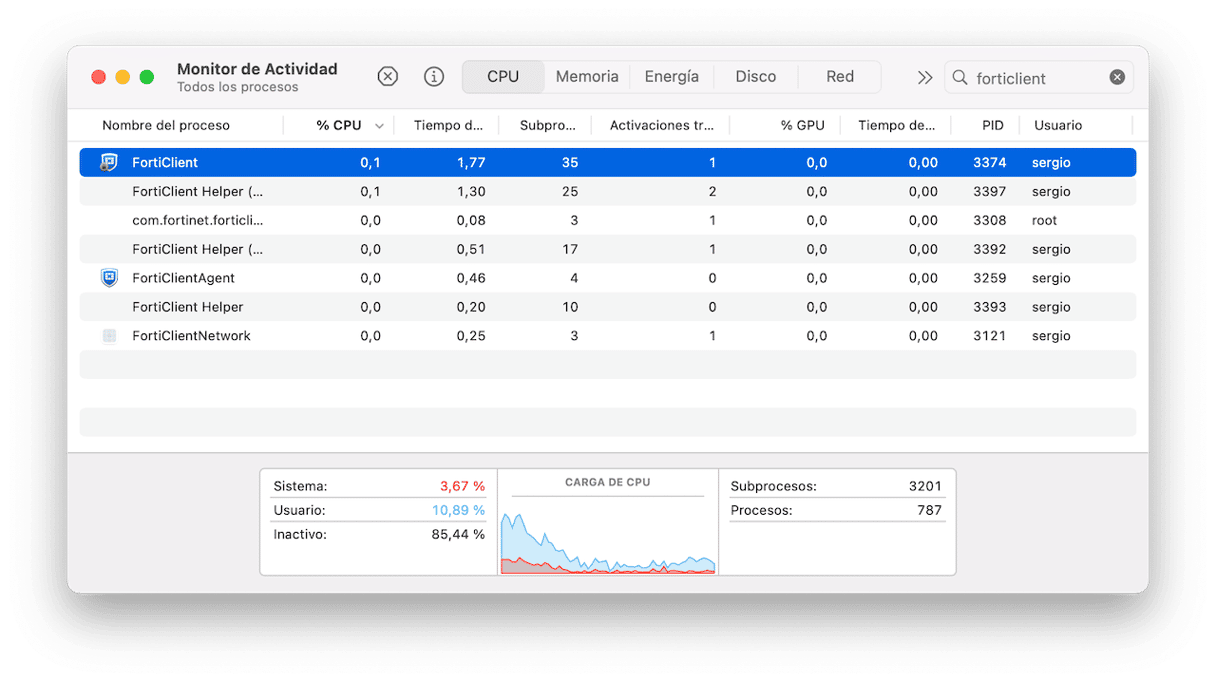Image resolution: width=1216 pixels, height=682 pixels.
Task: Click the Procesos count 787
Action: coord(929,510)
